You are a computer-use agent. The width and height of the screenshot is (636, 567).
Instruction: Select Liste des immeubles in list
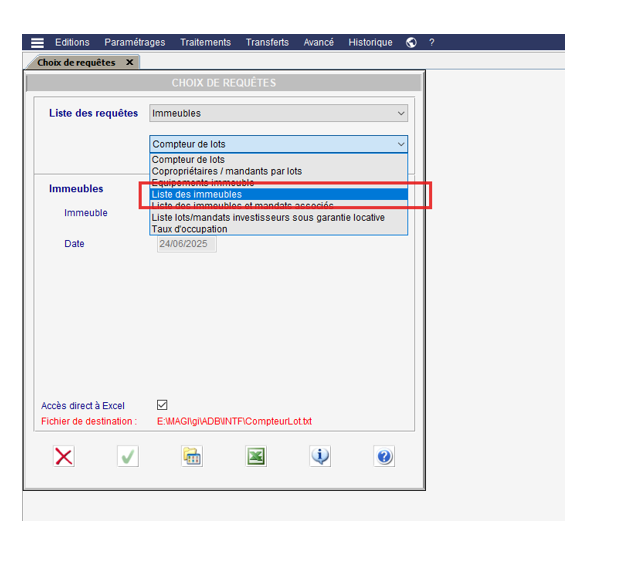click(x=197, y=194)
